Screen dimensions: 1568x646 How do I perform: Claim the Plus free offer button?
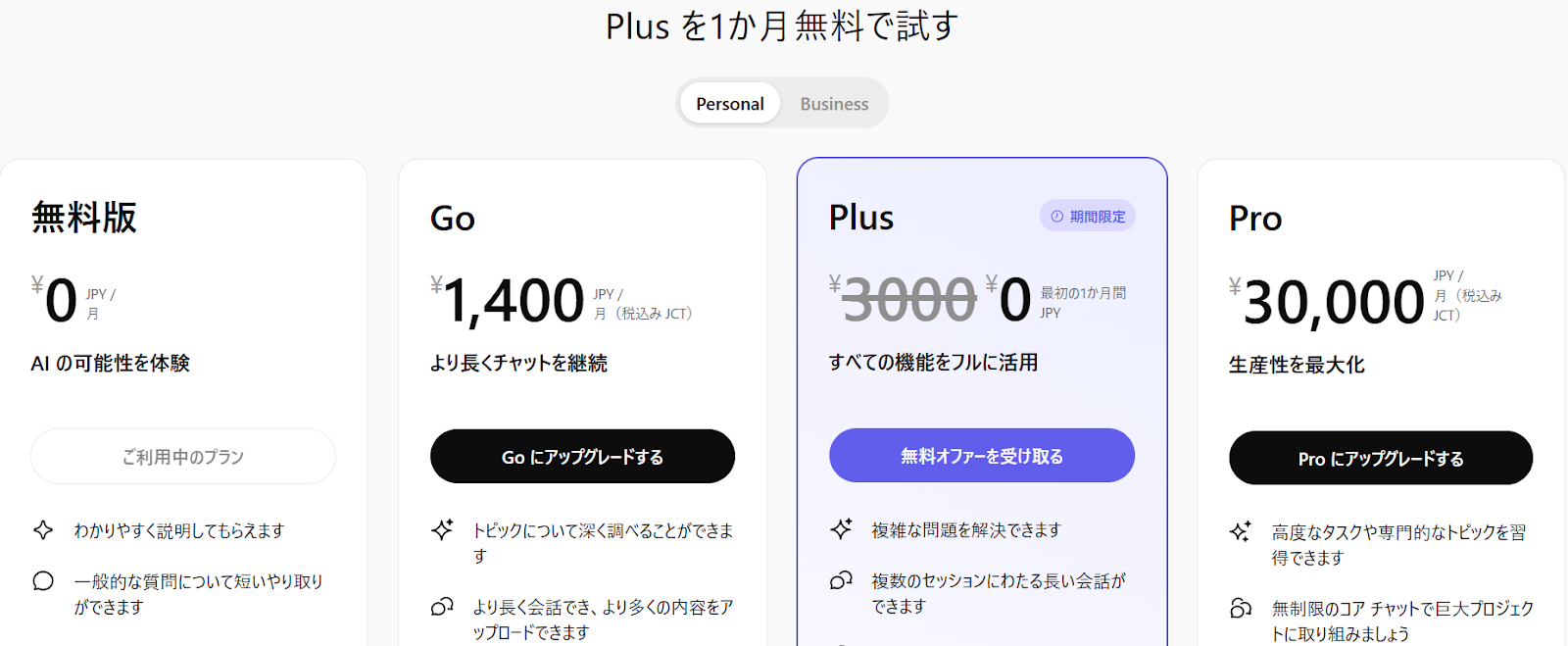pyautogui.click(x=981, y=456)
